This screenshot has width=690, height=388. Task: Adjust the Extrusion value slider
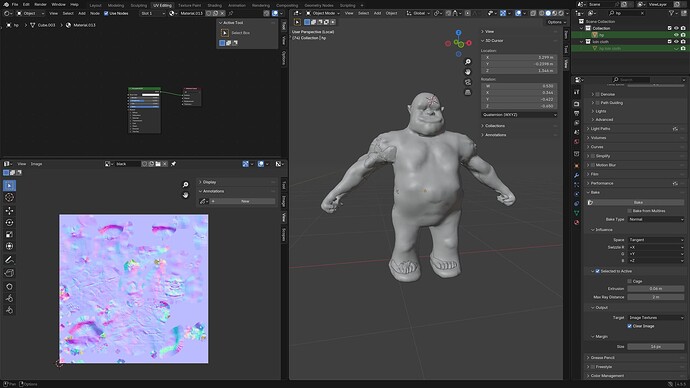point(656,289)
